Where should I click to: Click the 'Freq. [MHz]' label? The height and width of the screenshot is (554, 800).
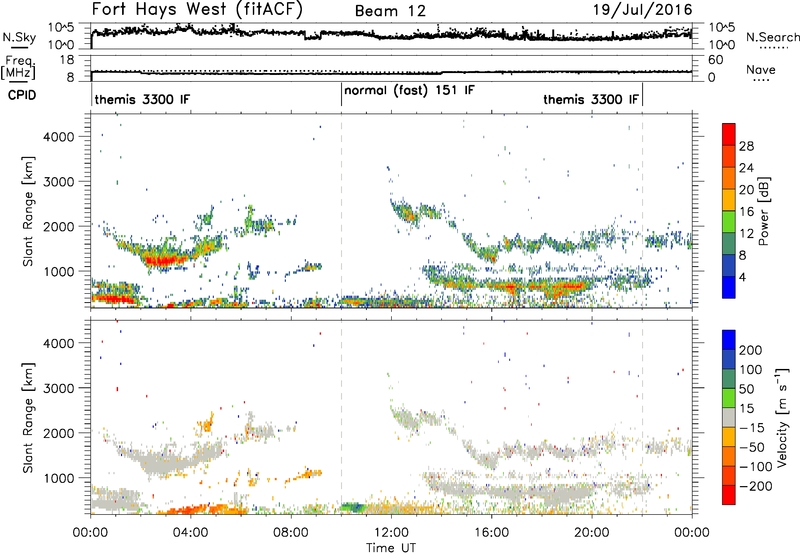[x=18, y=68]
